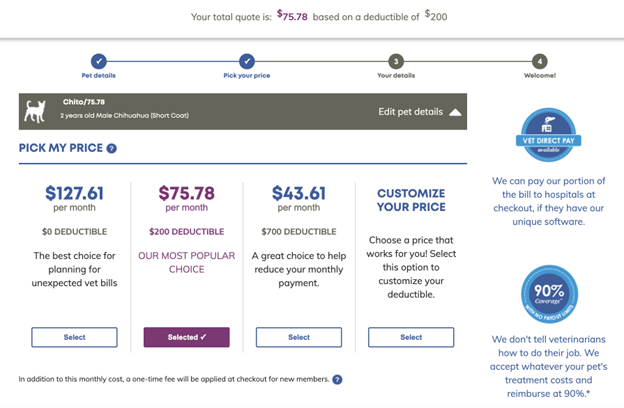Click step 3 Your details circle
Screen dimensions: 624x408
click(x=396, y=61)
